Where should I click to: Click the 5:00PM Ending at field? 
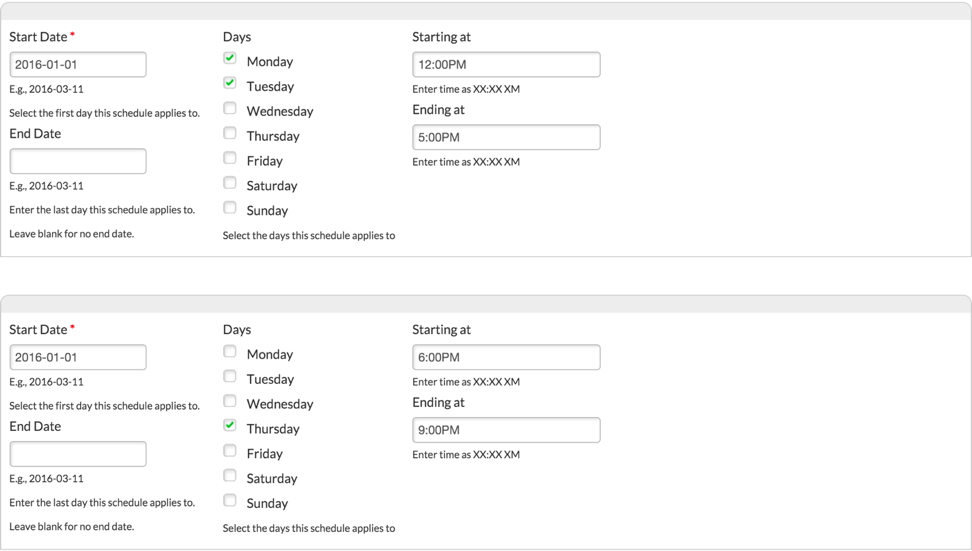[x=506, y=137]
